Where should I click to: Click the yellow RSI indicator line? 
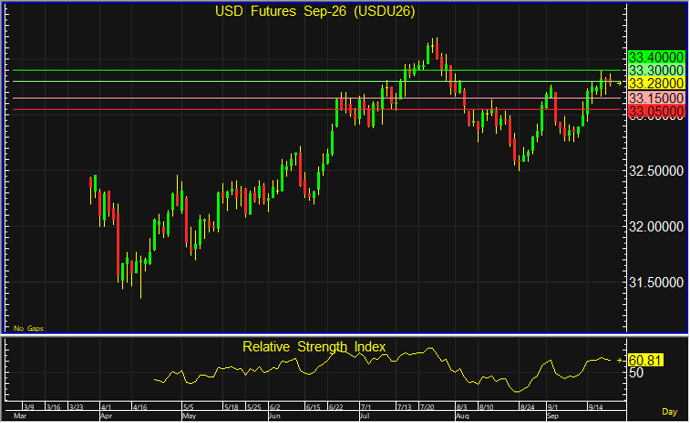382,370
